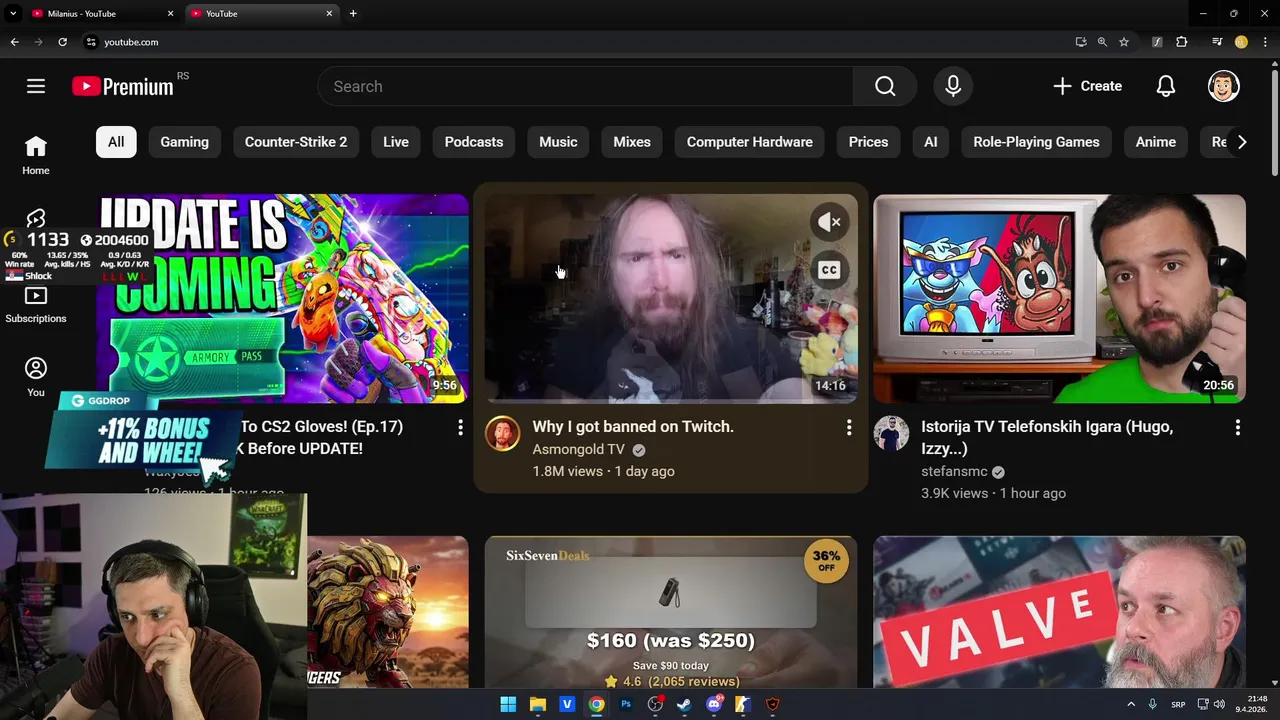
Task: Click the Chrome address bar URL
Action: pyautogui.click(x=131, y=42)
